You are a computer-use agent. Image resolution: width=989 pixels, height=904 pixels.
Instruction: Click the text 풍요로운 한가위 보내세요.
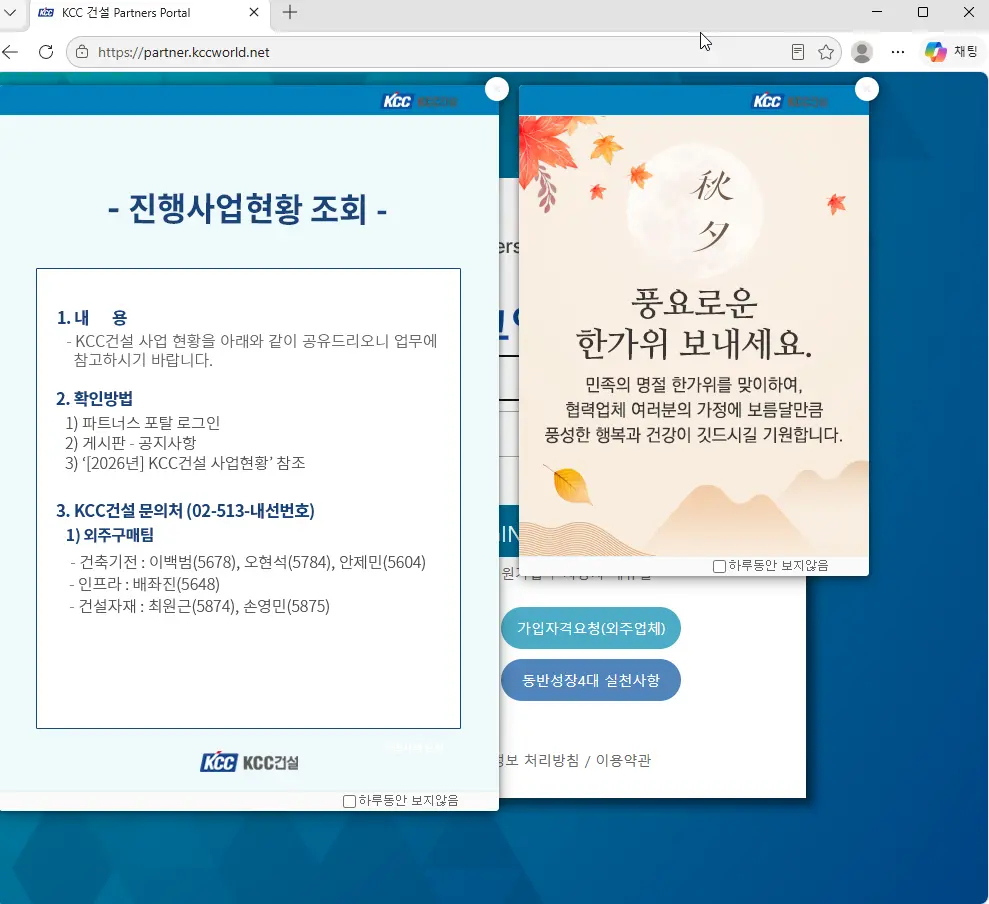click(x=694, y=324)
